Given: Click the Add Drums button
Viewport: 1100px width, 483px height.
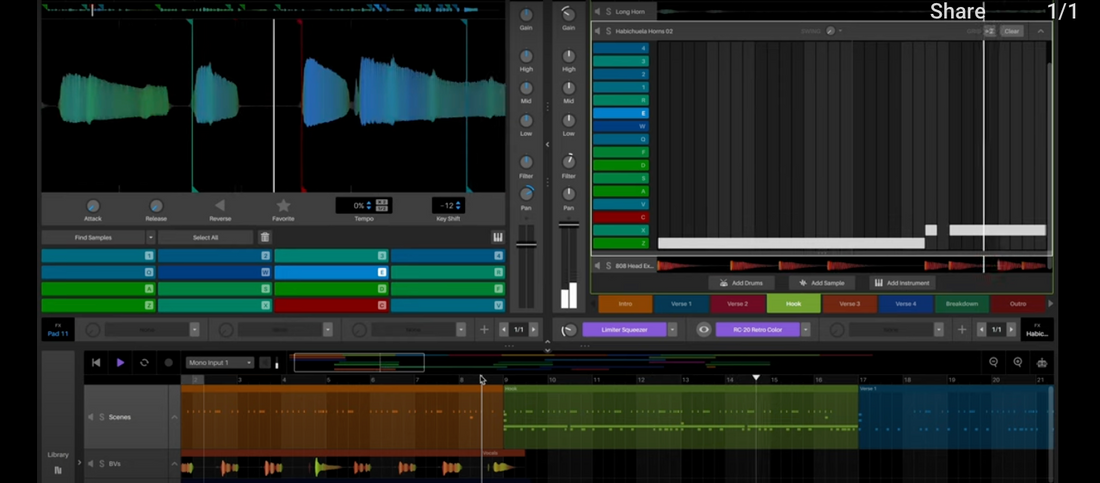Looking at the screenshot, I should tap(741, 283).
